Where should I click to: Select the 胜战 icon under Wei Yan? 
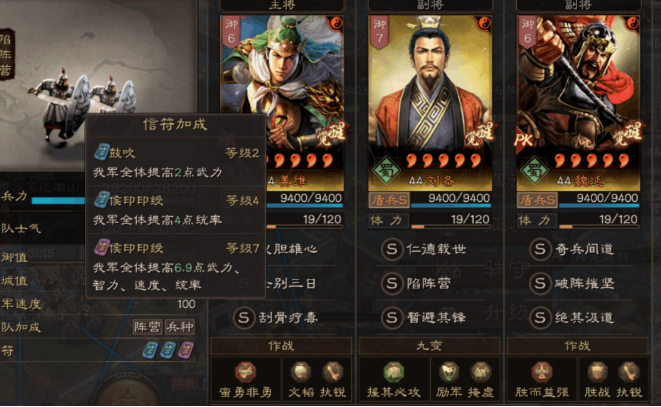597,372
